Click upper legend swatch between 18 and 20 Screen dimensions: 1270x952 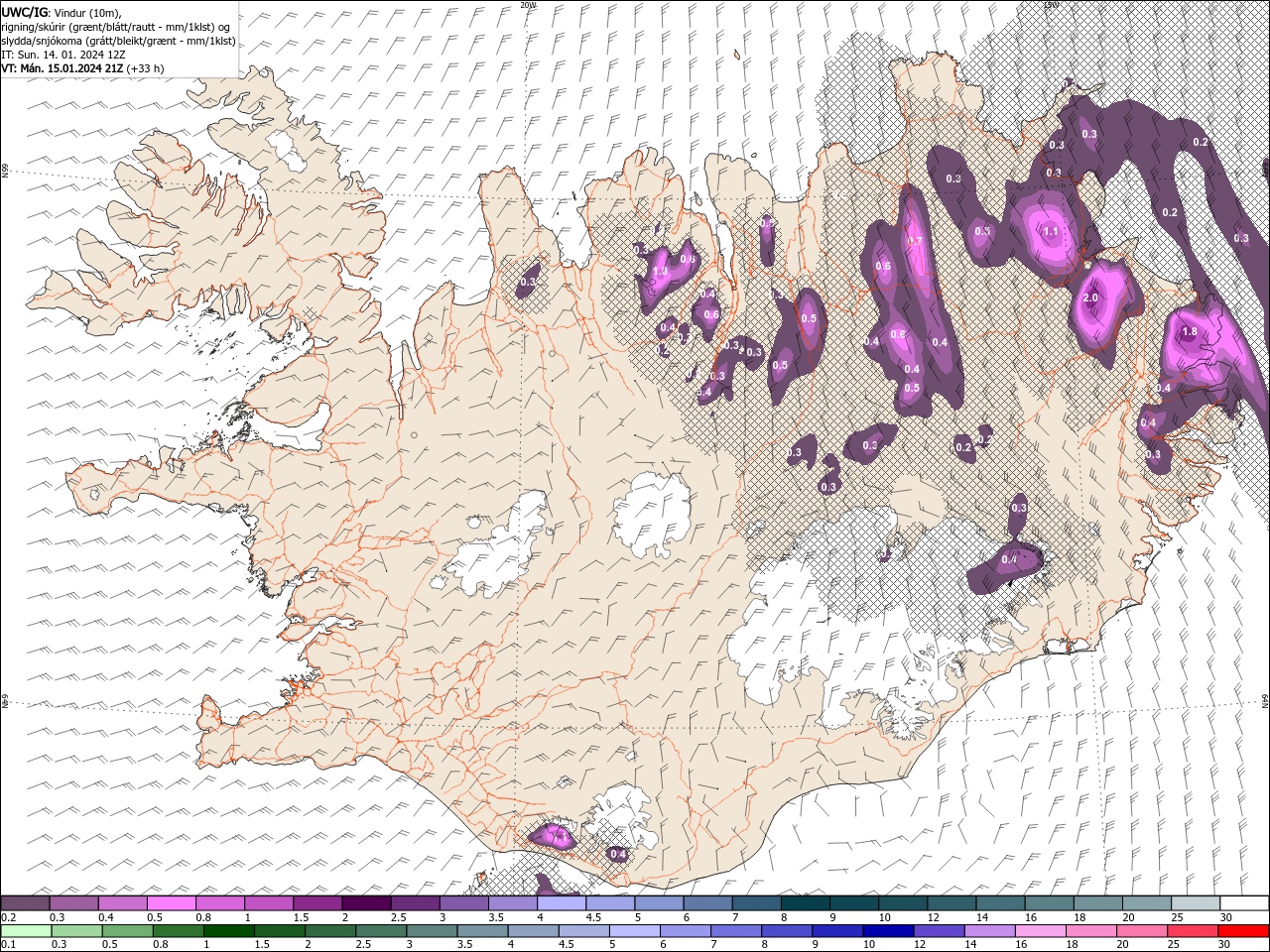tap(1097, 903)
